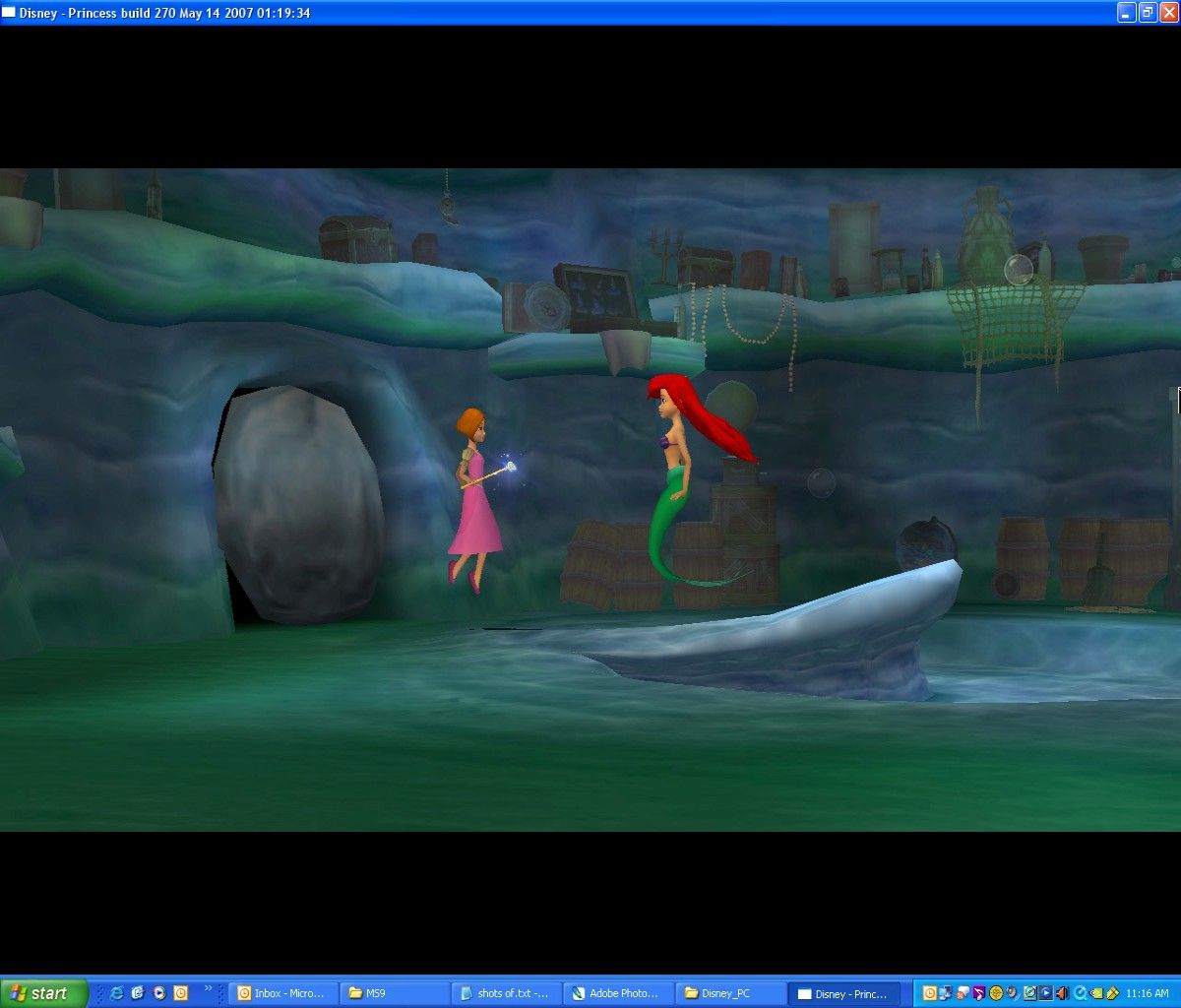
Task: Switch to Adobe Photoshop taskbar button
Action: click(x=620, y=994)
